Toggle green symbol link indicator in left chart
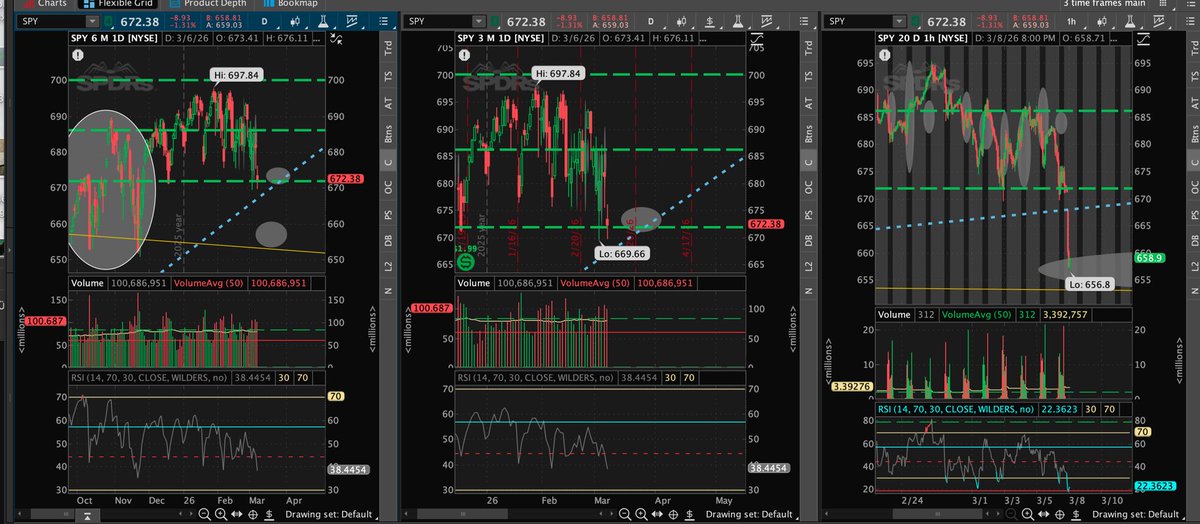The image size is (1200, 524). pyautogui.click(x=108, y=22)
